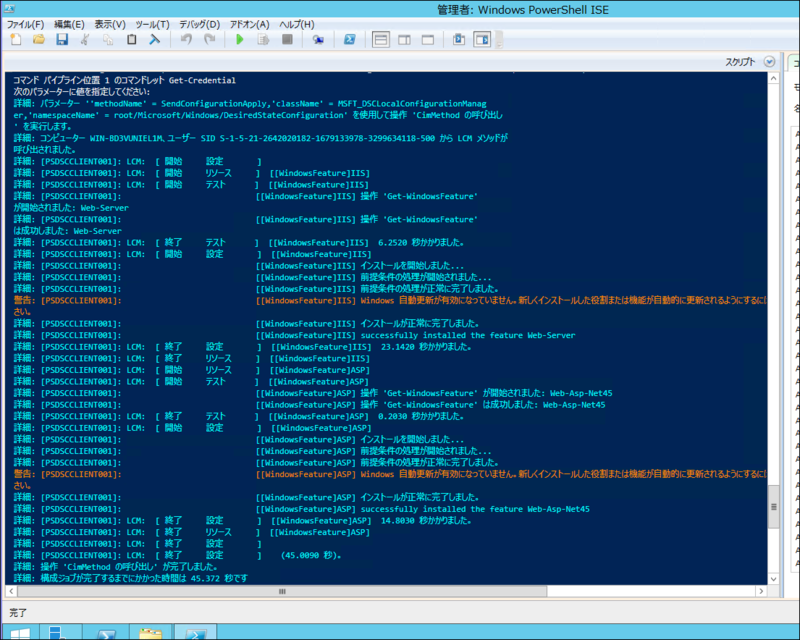Paste from clipboard icon
The width and height of the screenshot is (800, 640).
(x=131, y=40)
